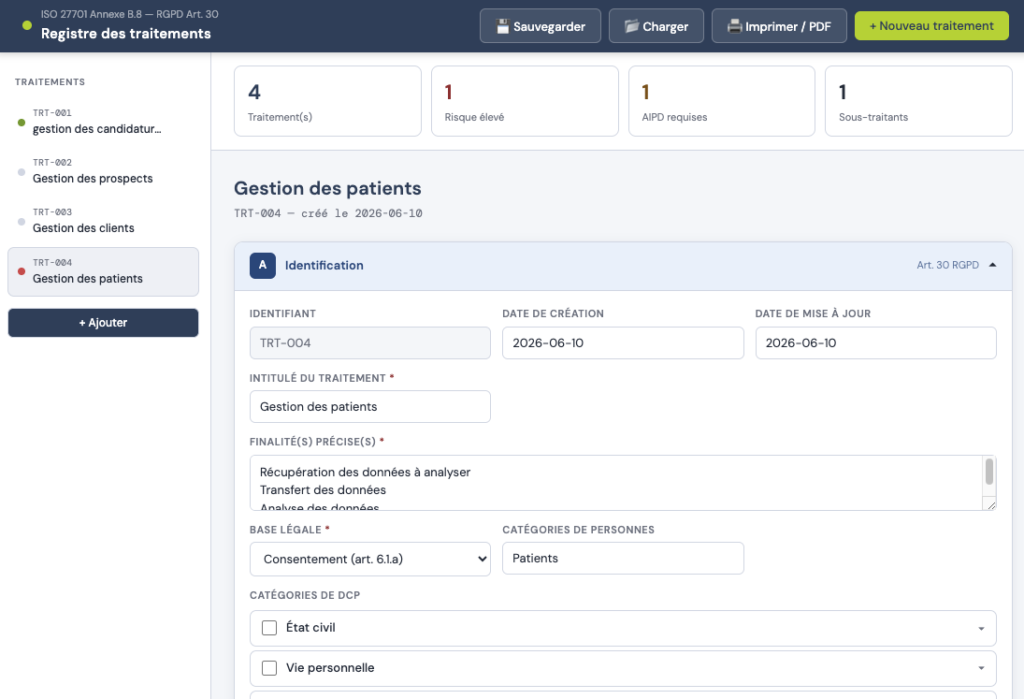Click the Catégories de personnes field
The width and height of the screenshot is (1024, 699).
[622, 559]
